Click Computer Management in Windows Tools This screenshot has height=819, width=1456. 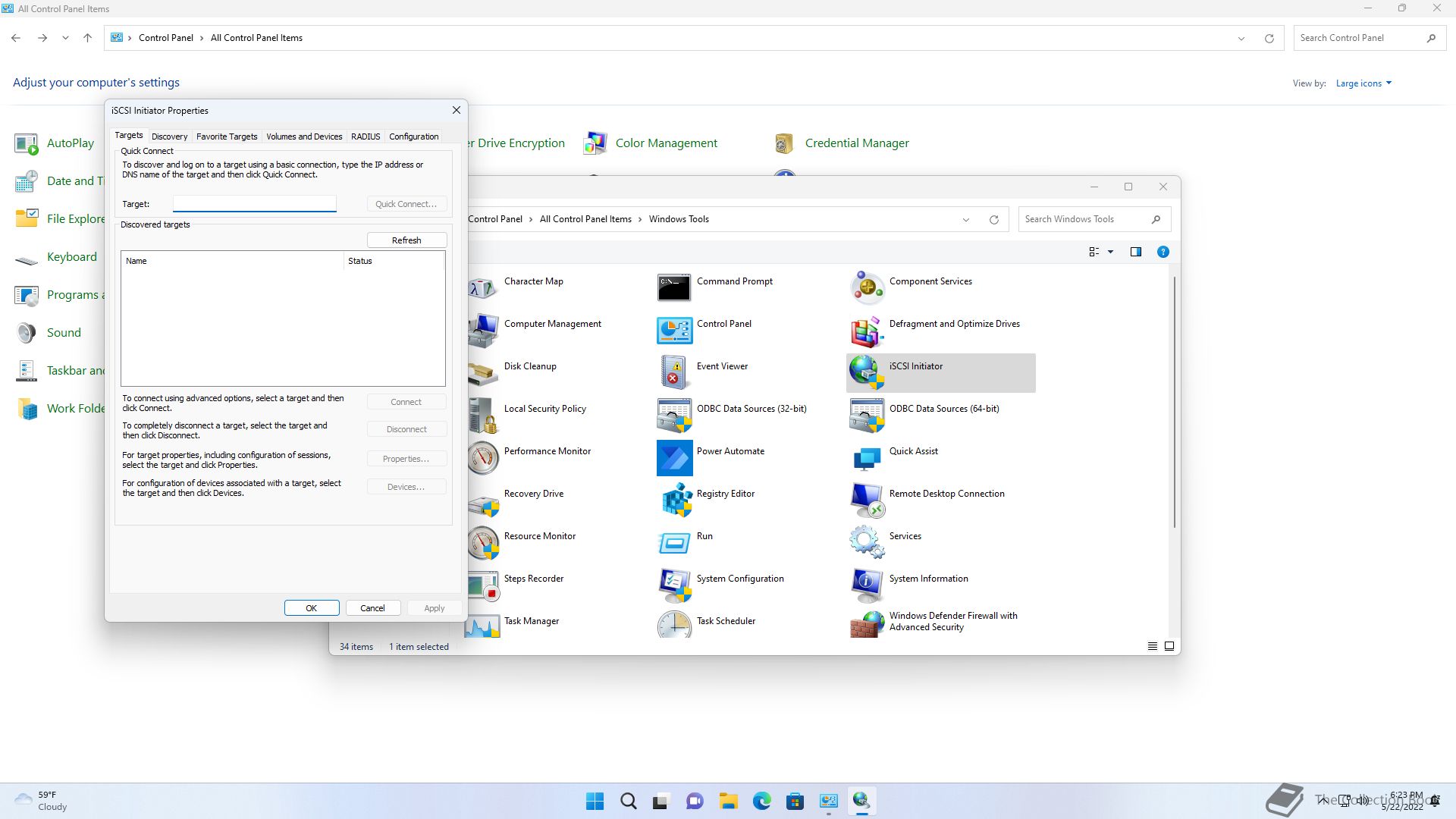552,324
